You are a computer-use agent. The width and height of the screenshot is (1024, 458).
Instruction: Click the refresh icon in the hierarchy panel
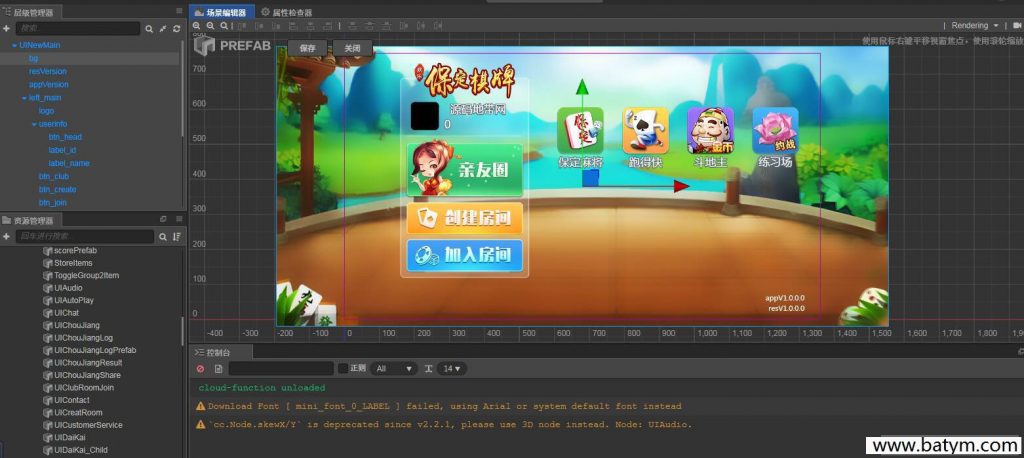pyautogui.click(x=176, y=29)
